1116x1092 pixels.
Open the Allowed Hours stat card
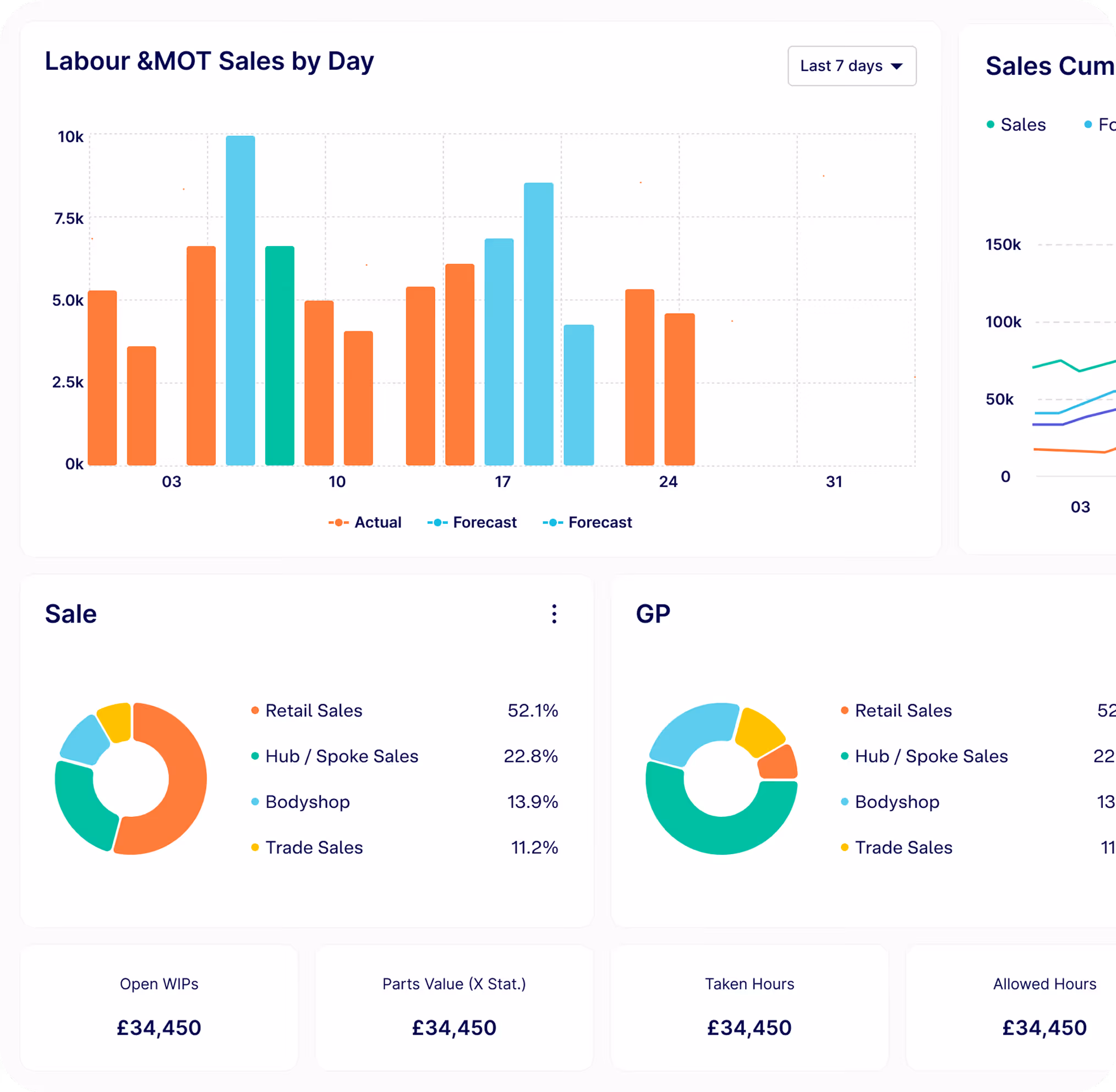click(1044, 1008)
